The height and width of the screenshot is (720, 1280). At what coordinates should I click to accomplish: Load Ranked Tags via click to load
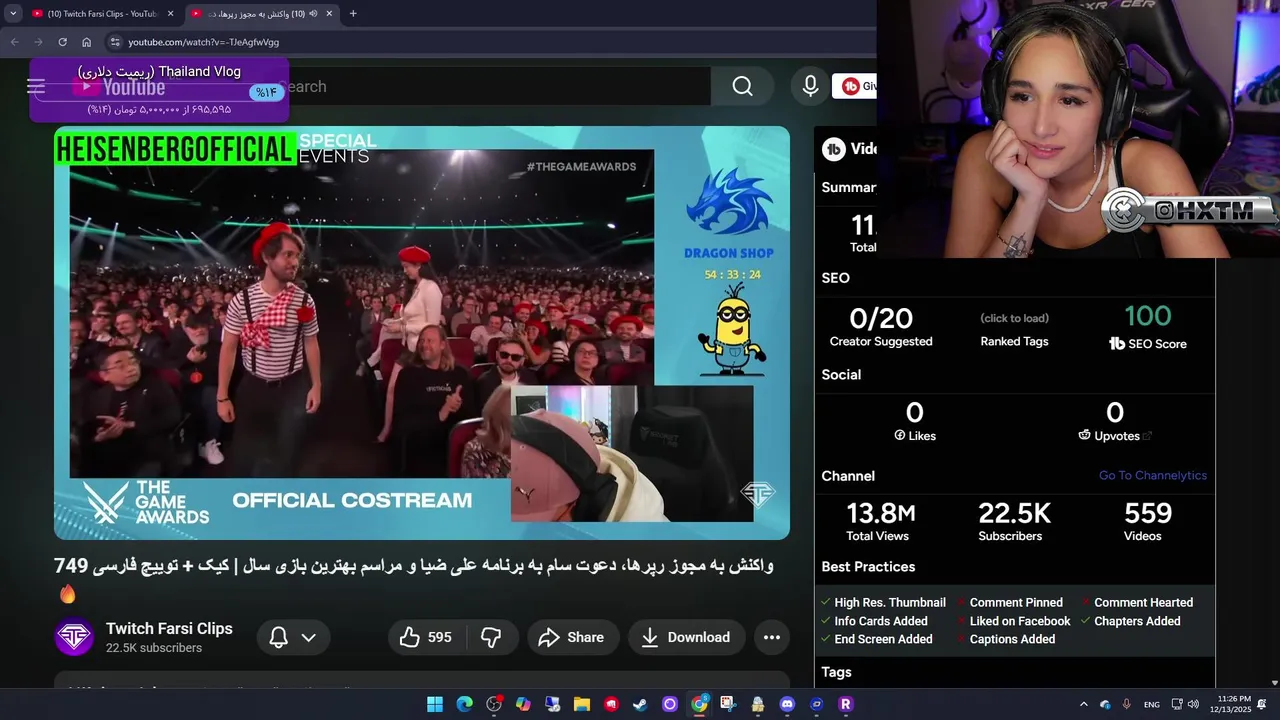coord(1014,318)
